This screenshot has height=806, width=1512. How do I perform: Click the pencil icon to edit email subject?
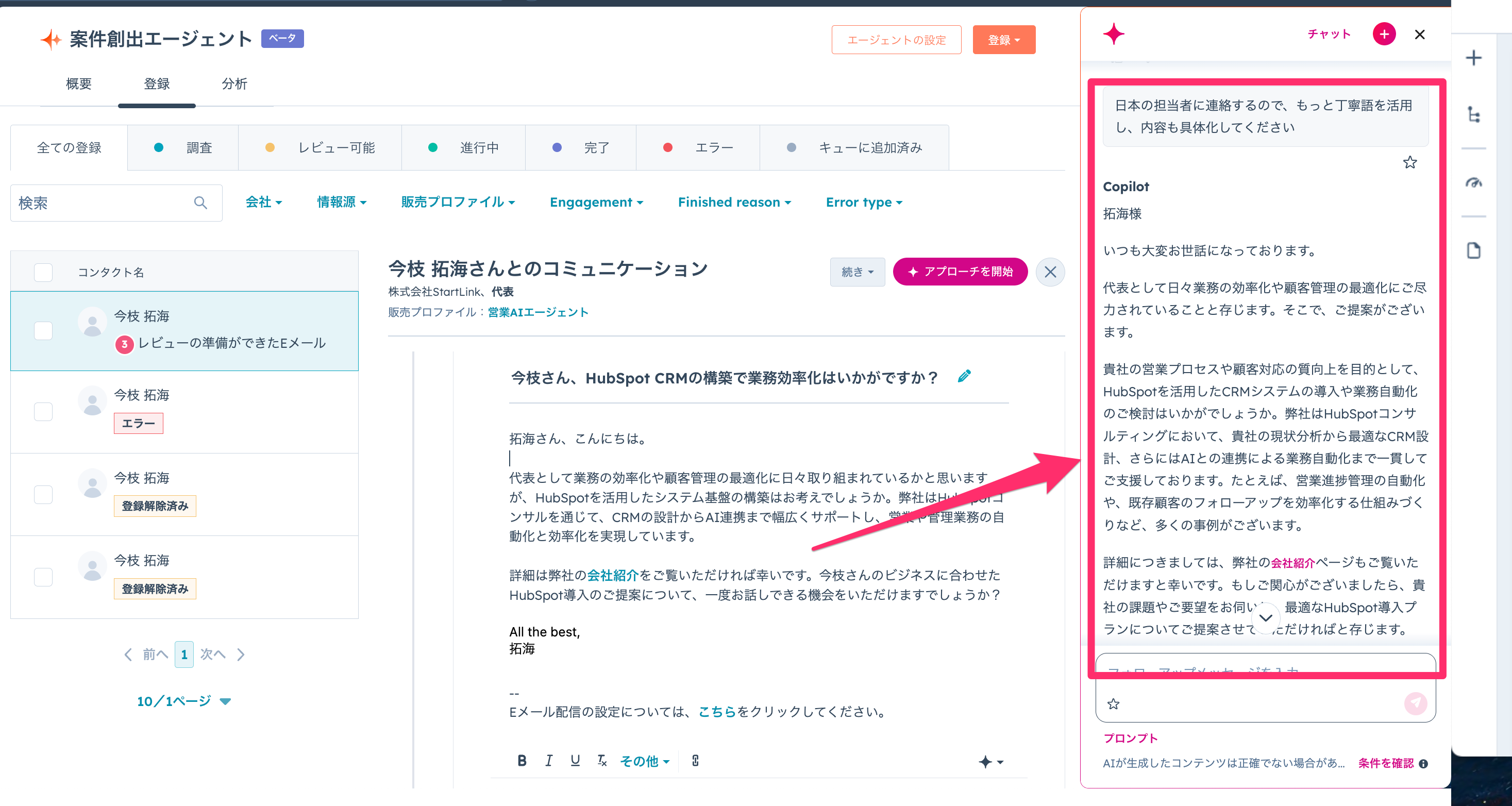(x=964, y=376)
